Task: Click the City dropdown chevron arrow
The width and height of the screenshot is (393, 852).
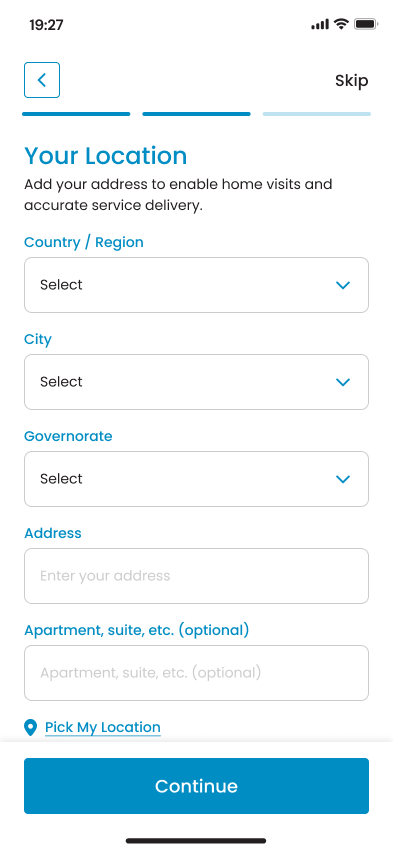Action: pos(342,382)
